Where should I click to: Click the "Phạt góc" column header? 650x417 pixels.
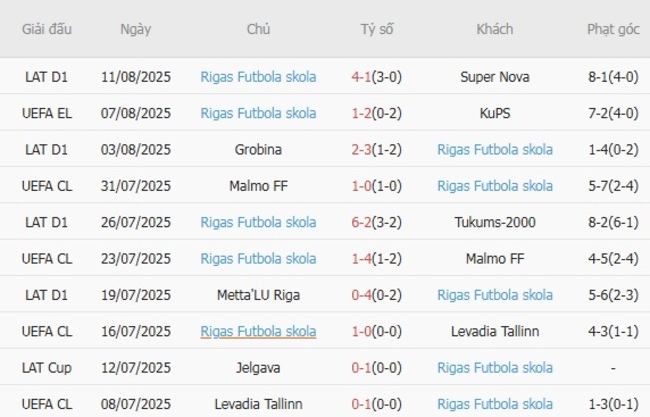pyautogui.click(x=613, y=29)
